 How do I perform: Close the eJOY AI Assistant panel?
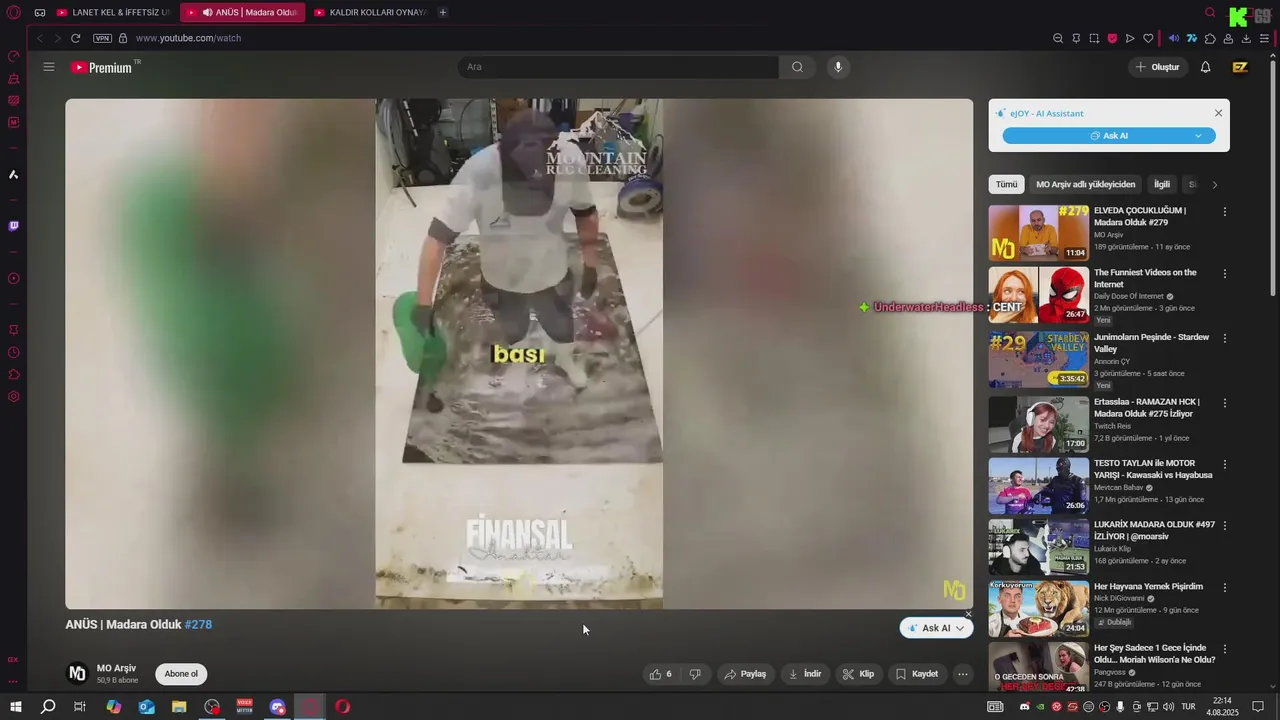point(1218,113)
